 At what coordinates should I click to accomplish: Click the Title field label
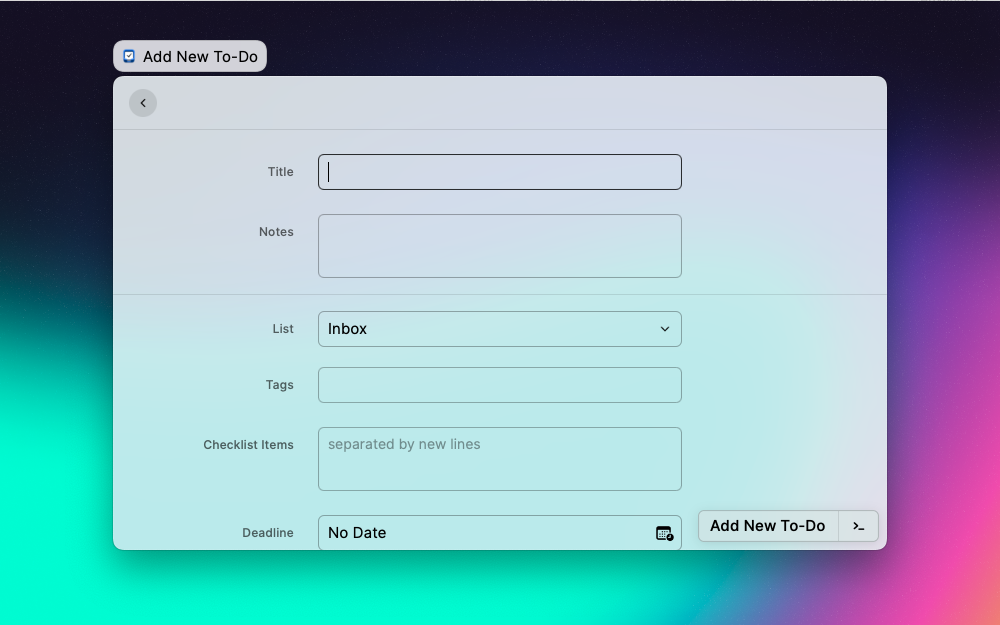click(281, 172)
